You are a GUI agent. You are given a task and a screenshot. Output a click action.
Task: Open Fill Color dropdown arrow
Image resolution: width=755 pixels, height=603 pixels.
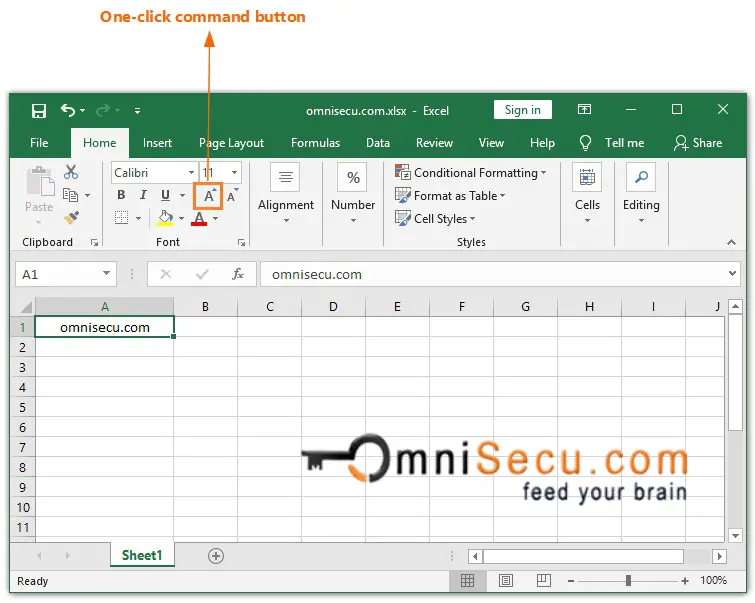coord(182,219)
